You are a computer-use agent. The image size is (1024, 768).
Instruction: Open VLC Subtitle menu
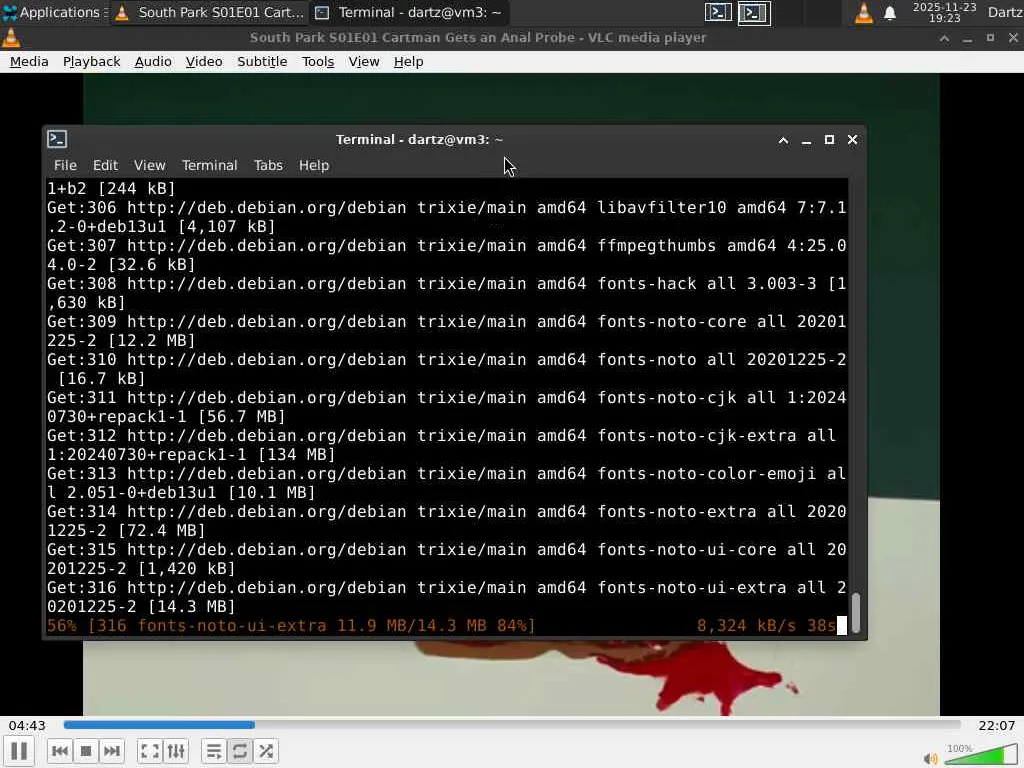[262, 61]
